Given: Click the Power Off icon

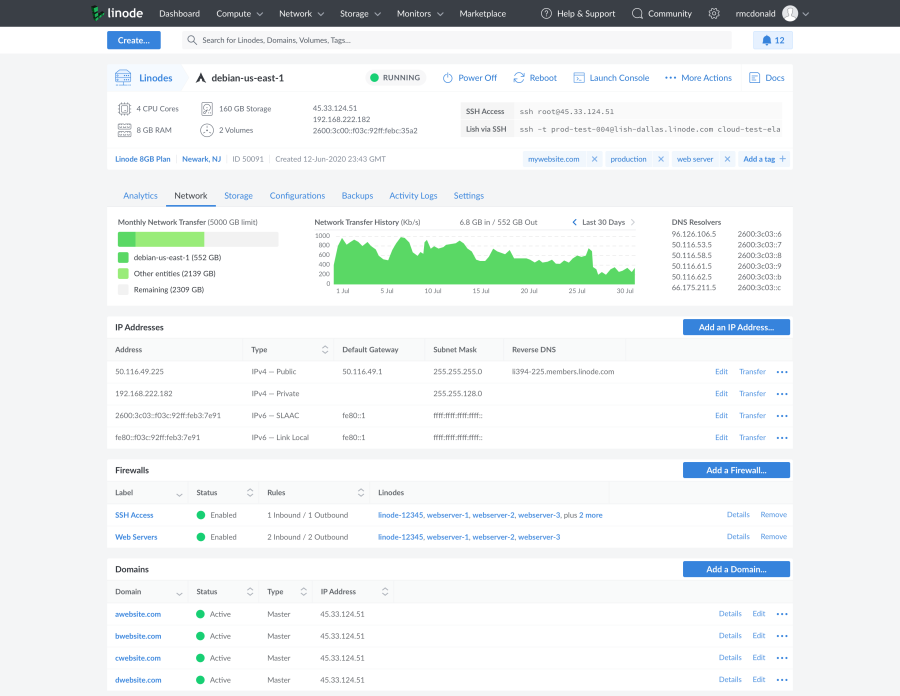Looking at the screenshot, I should [x=448, y=77].
